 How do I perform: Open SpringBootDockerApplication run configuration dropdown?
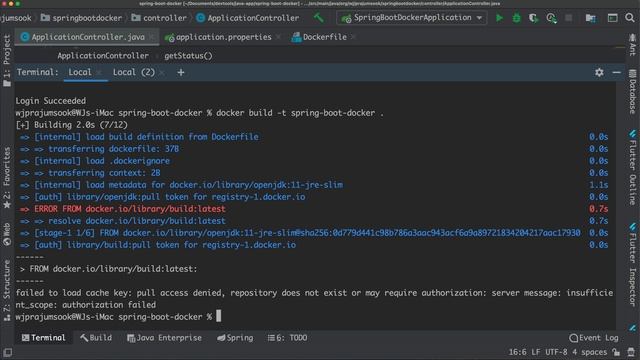[x=411, y=18]
